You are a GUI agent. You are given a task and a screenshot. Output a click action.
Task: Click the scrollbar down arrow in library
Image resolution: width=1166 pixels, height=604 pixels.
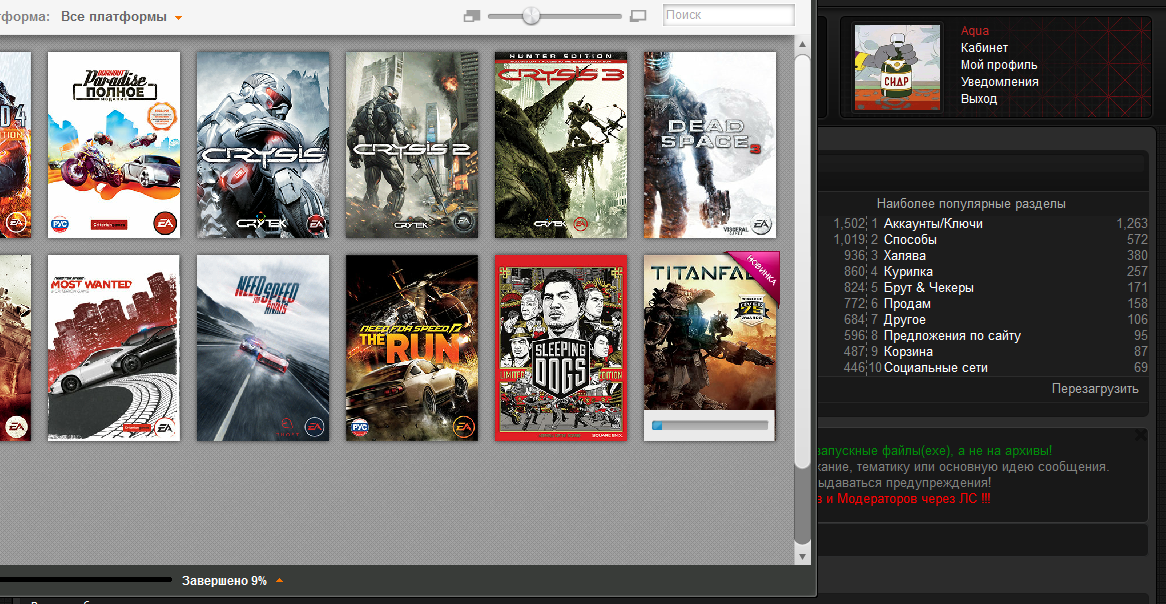pyautogui.click(x=802, y=556)
